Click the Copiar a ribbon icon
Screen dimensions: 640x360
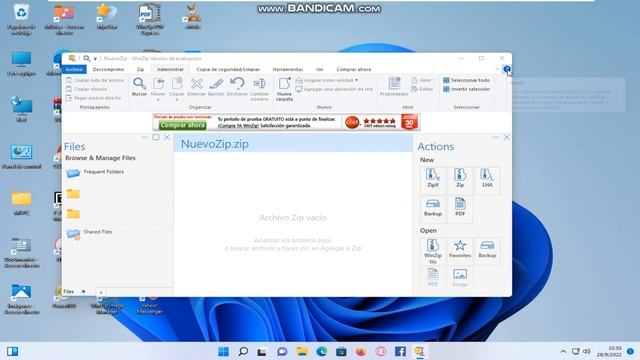pyautogui.click(x=177, y=89)
